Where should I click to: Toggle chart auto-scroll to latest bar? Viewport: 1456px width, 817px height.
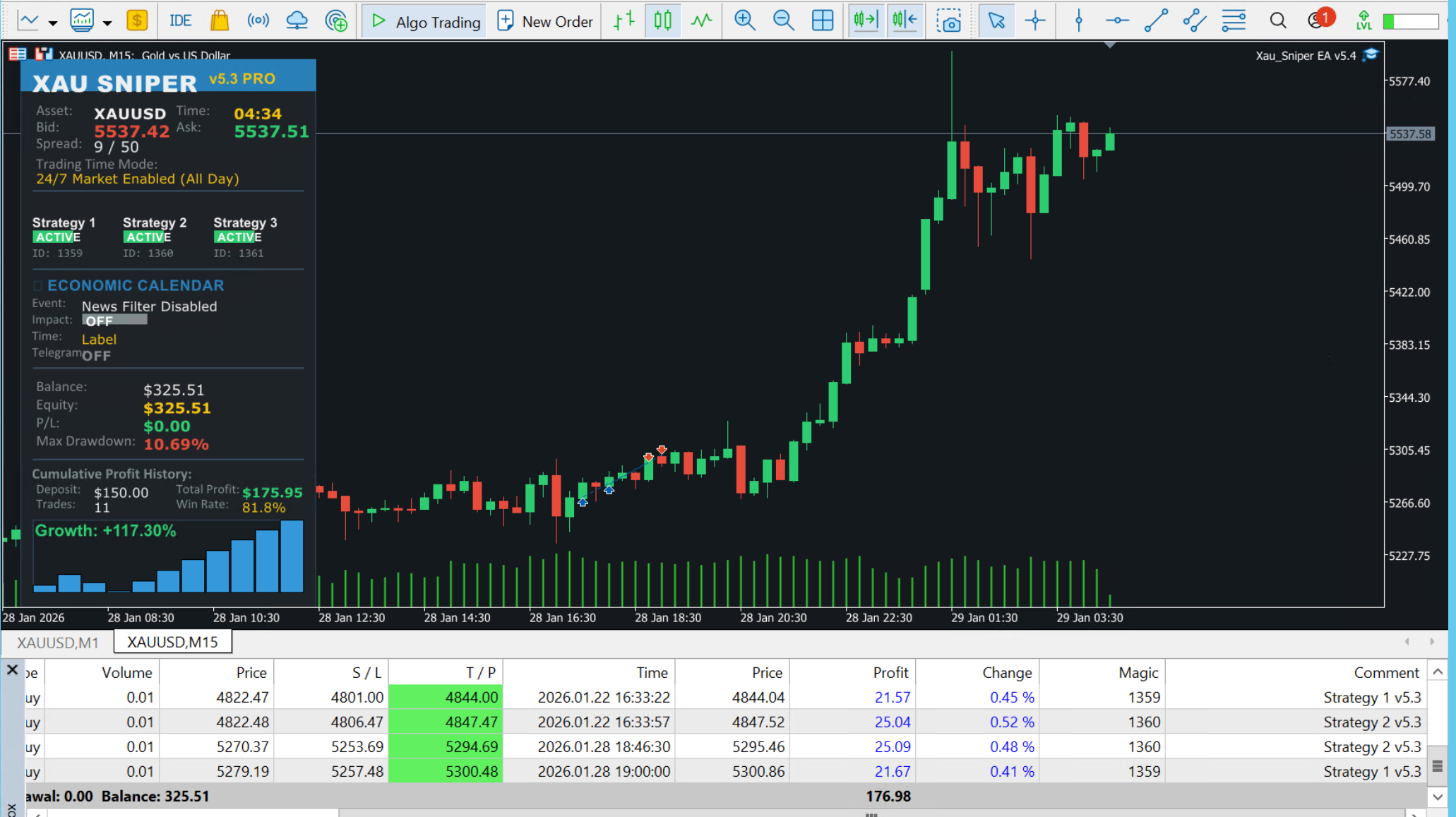point(866,21)
